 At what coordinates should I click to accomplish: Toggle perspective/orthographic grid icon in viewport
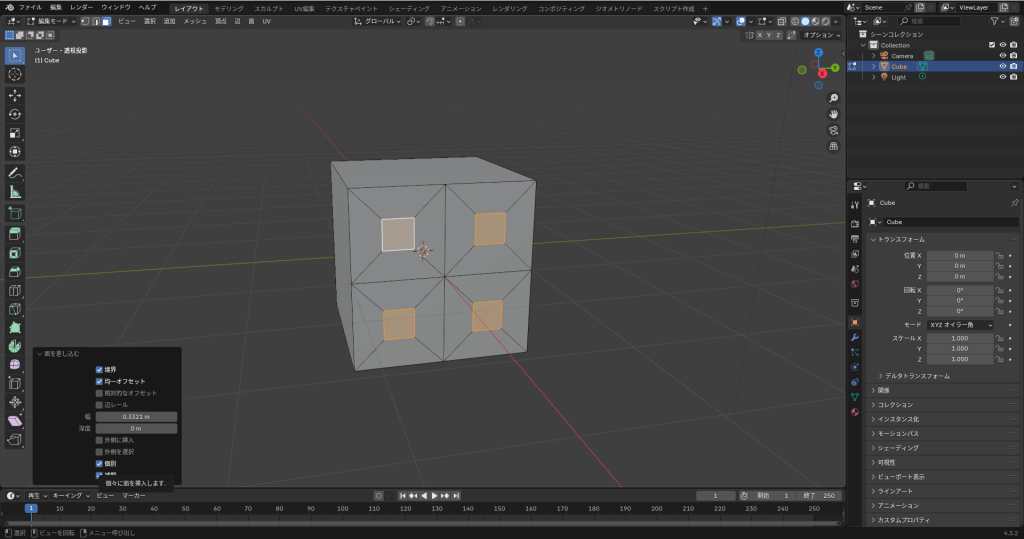point(833,146)
